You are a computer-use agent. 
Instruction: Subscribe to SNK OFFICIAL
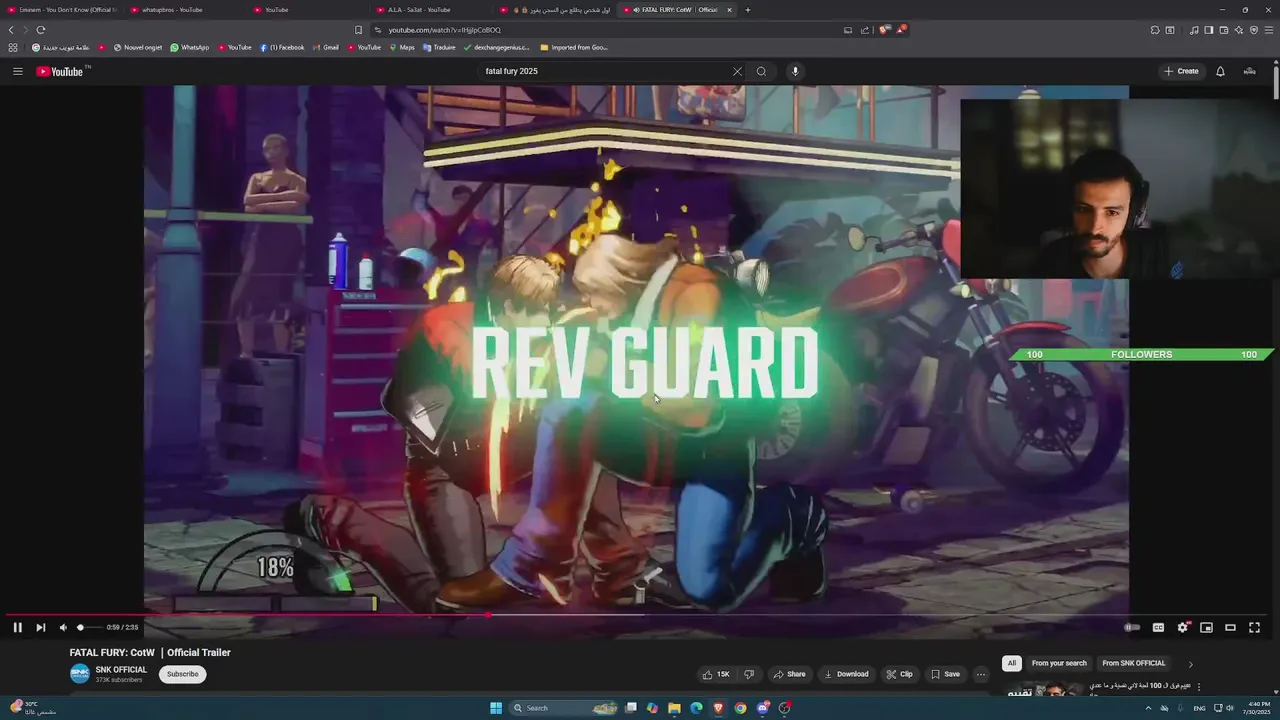182,674
